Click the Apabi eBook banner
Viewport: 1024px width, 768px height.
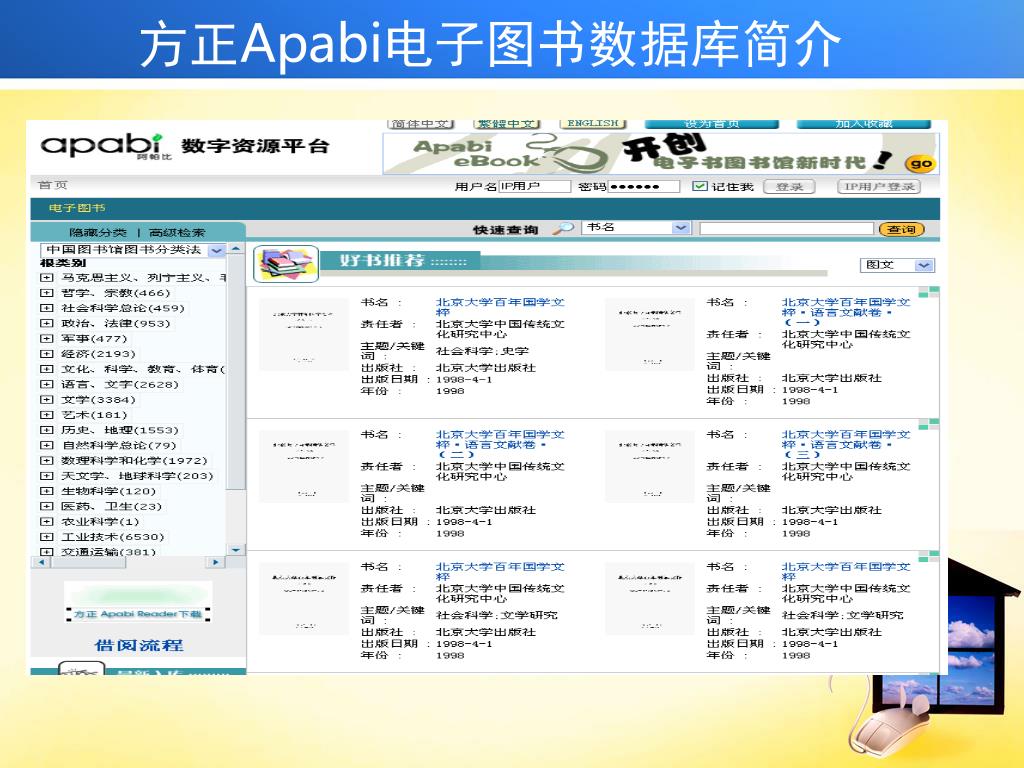tap(660, 153)
